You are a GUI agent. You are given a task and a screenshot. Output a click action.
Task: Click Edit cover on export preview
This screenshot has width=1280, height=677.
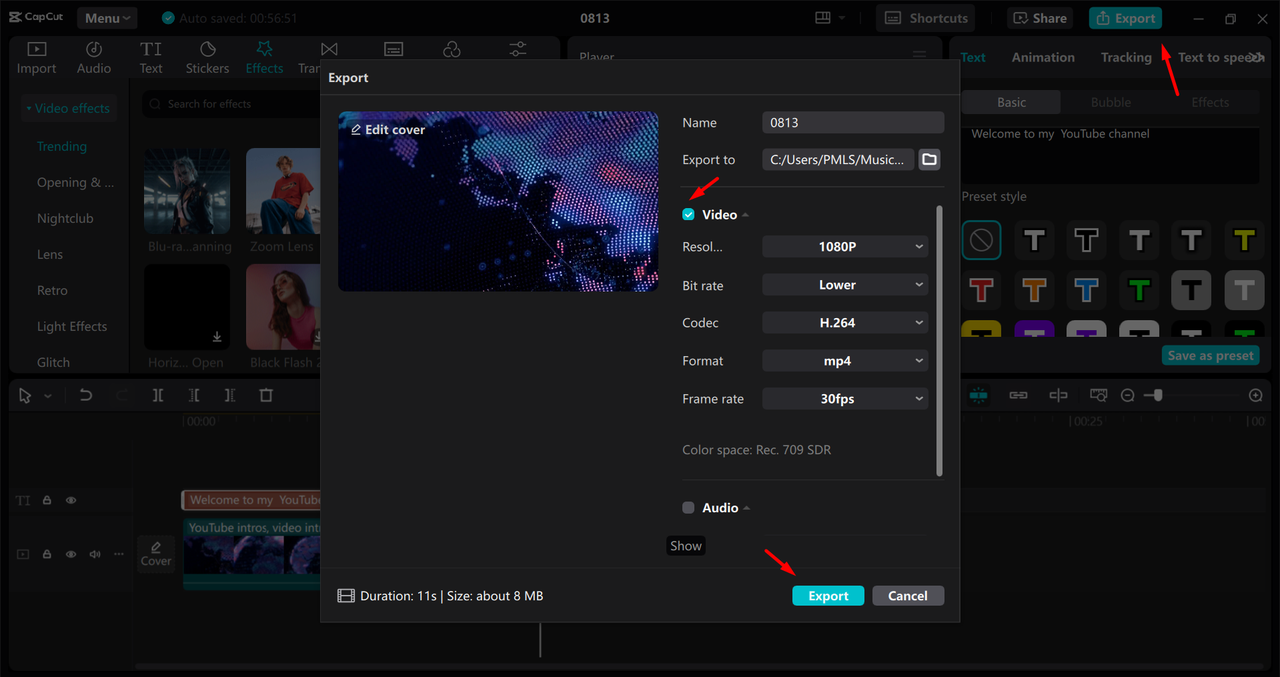coord(388,130)
